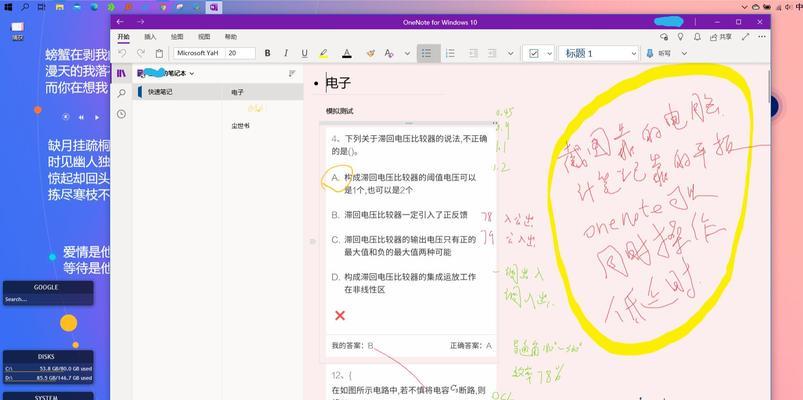Open the Windows Start menu
This screenshot has height=400, width=803.
pyautogui.click(x=8, y=7)
